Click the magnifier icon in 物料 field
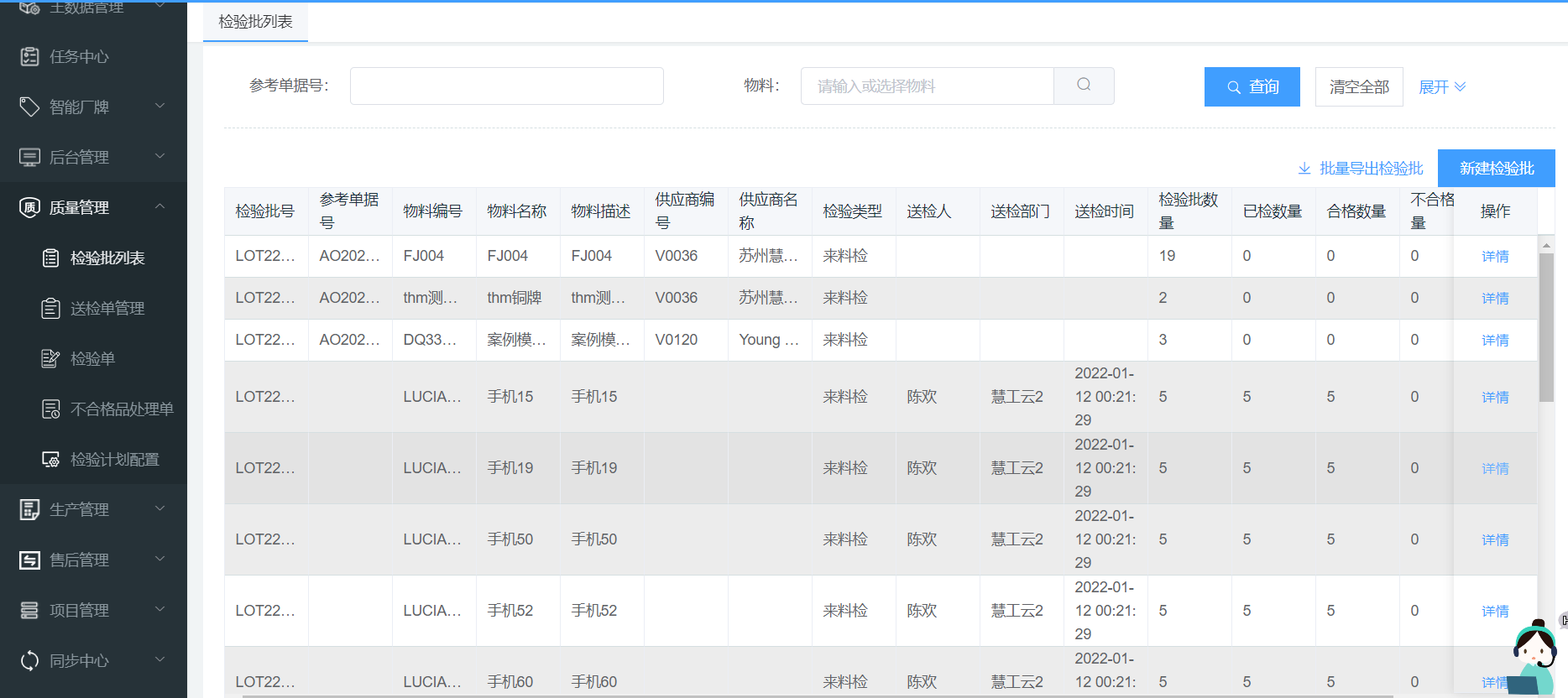Image resolution: width=1568 pixels, height=698 pixels. (1084, 86)
